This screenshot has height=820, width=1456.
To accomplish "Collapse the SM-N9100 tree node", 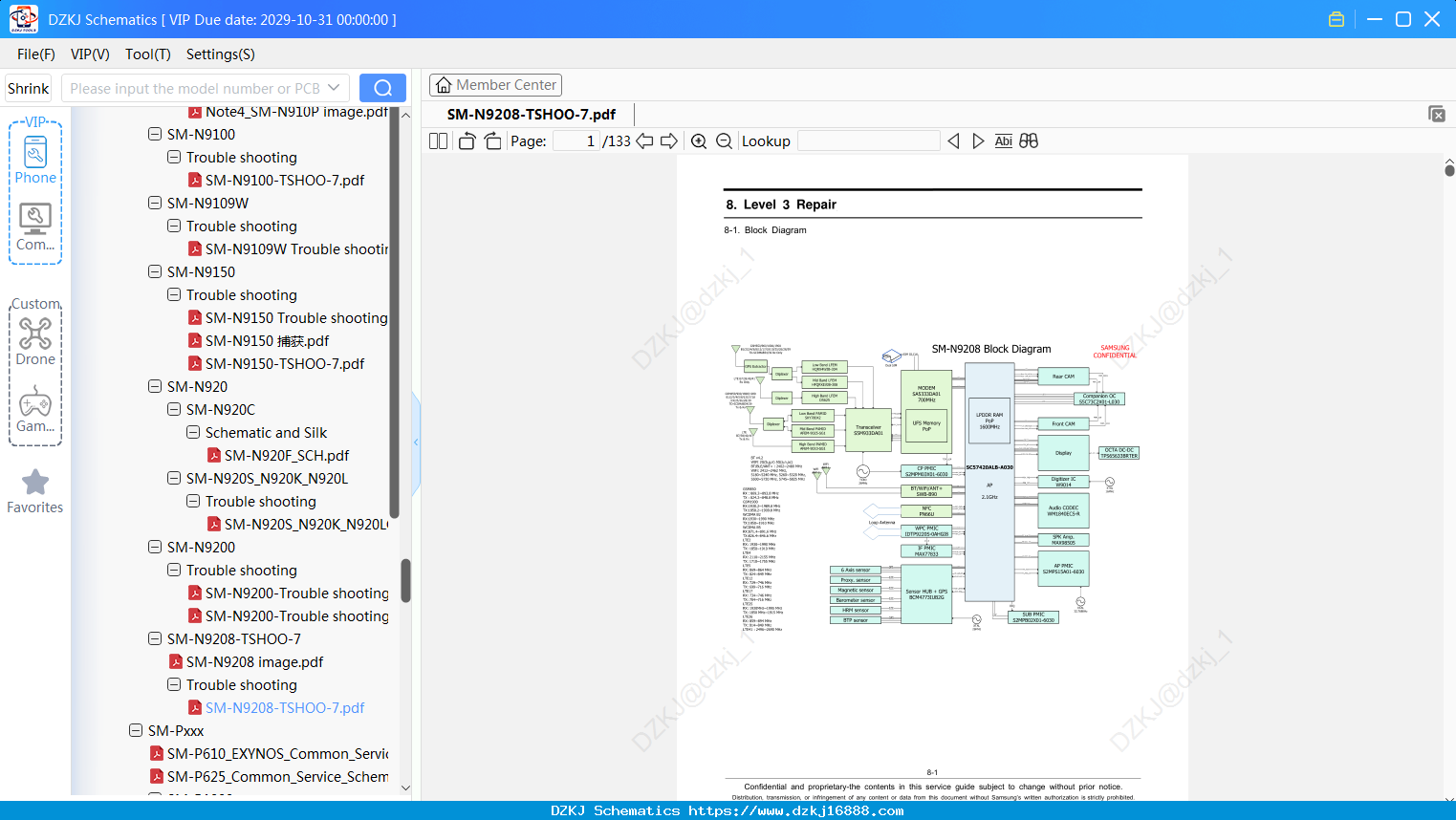I will (155, 134).
